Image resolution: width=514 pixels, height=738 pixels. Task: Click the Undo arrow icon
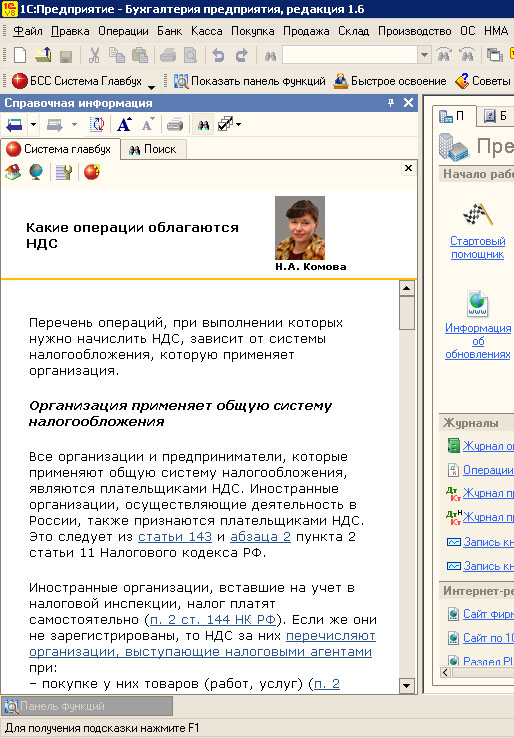point(218,56)
